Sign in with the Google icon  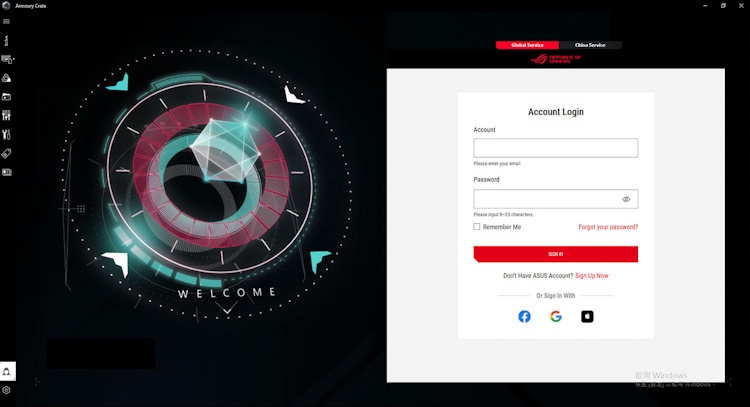556,317
